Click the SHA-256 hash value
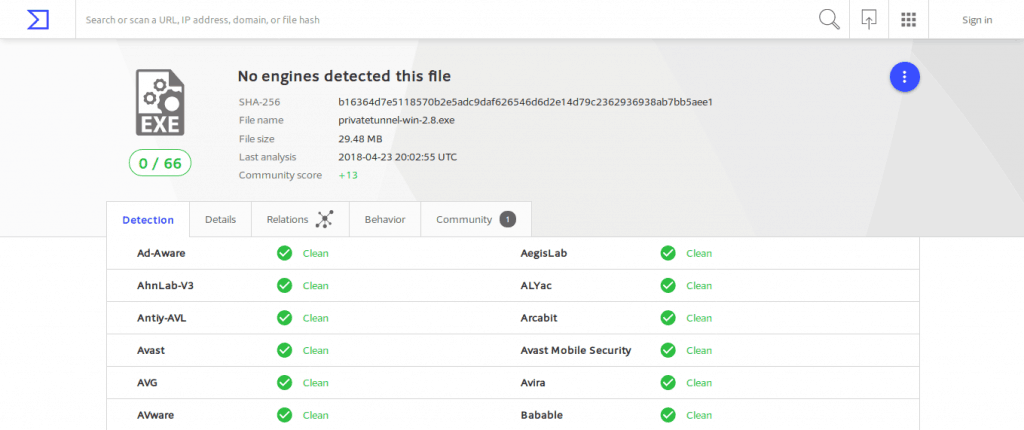 [525, 102]
